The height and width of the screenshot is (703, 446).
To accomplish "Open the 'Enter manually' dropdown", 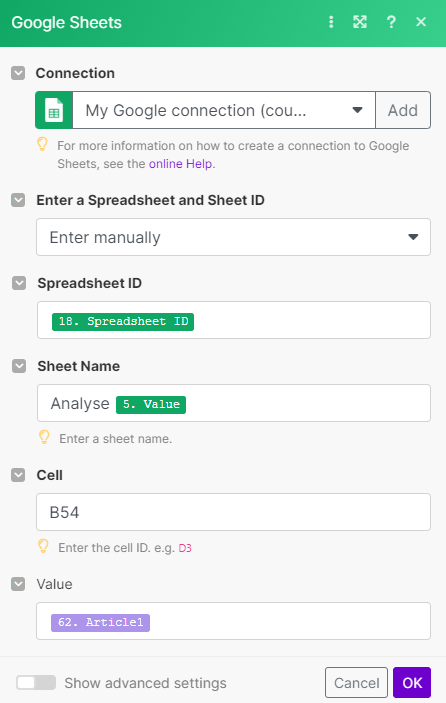I will coord(233,237).
